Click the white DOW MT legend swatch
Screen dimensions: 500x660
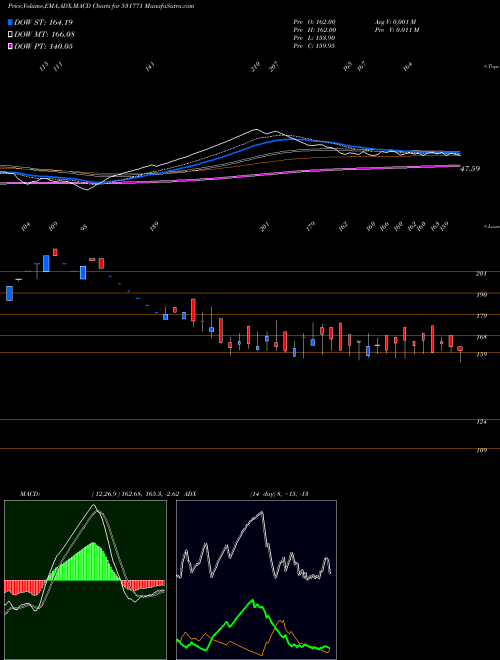click(10, 34)
